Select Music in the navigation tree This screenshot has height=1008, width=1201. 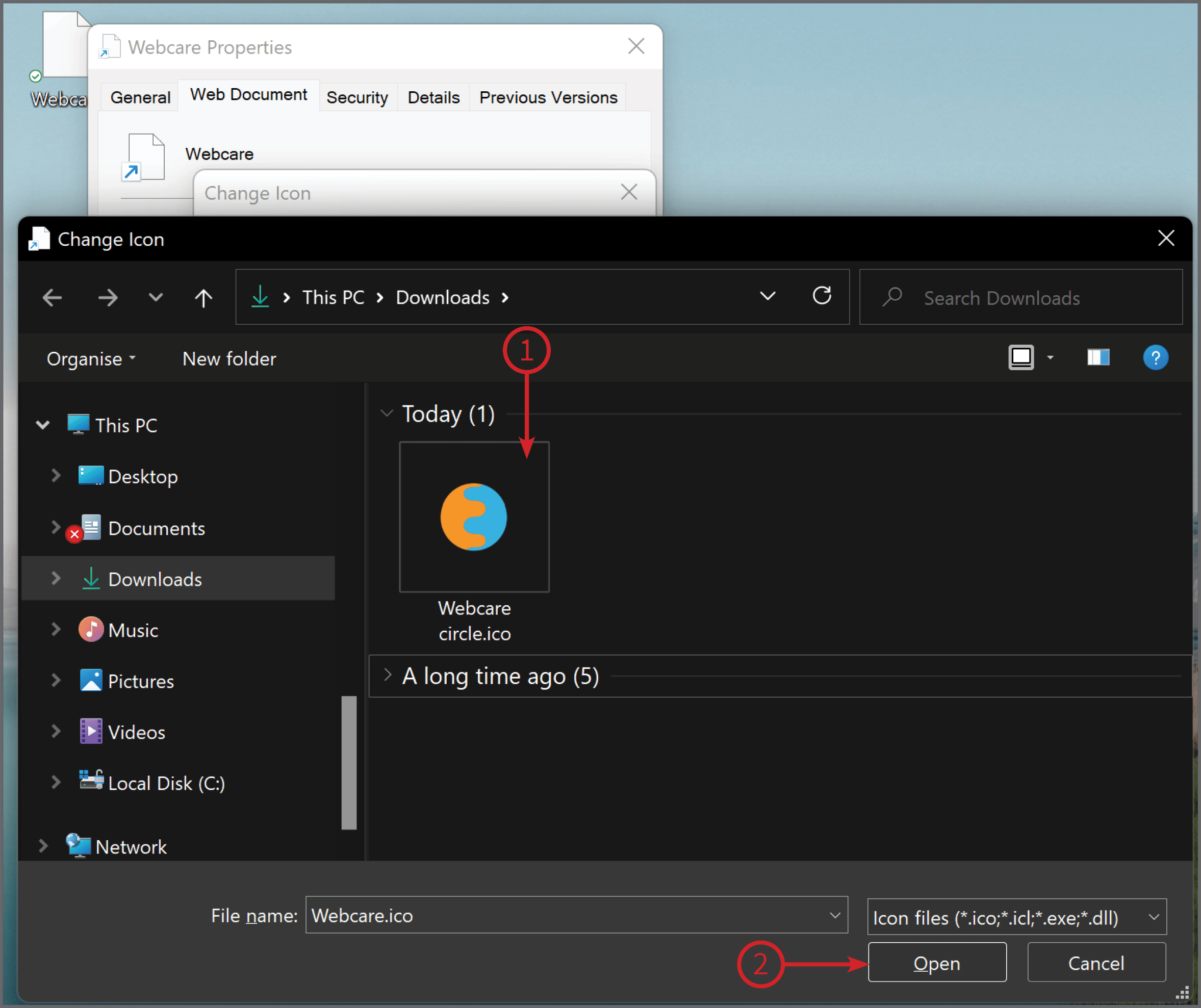tap(133, 630)
